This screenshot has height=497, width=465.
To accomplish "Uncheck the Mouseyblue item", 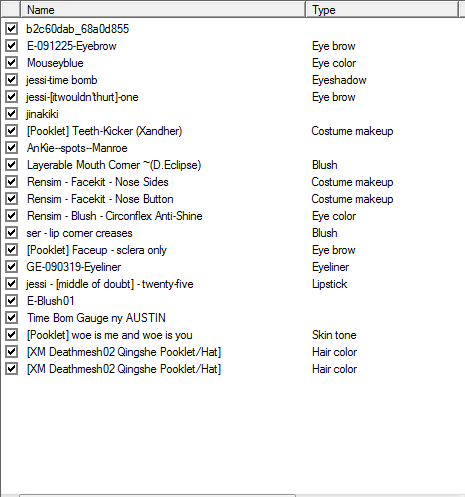I will click(11, 62).
